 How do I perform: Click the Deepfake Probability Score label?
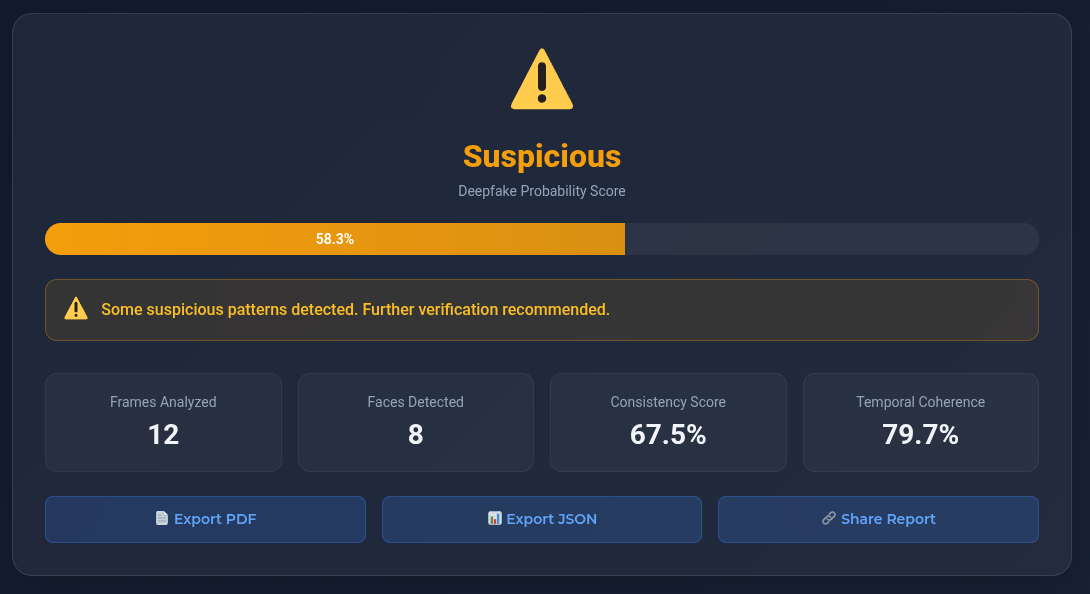(541, 191)
